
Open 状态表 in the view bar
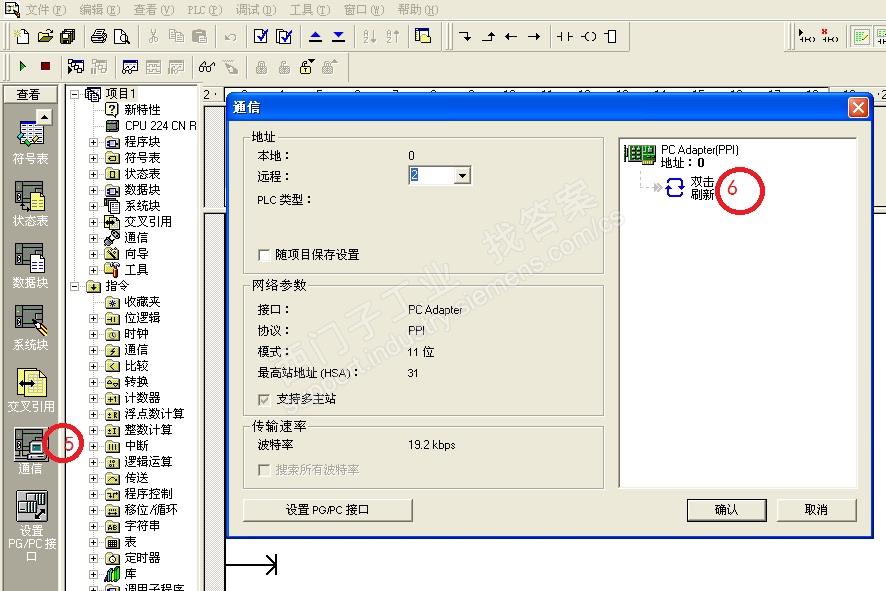click(31, 205)
